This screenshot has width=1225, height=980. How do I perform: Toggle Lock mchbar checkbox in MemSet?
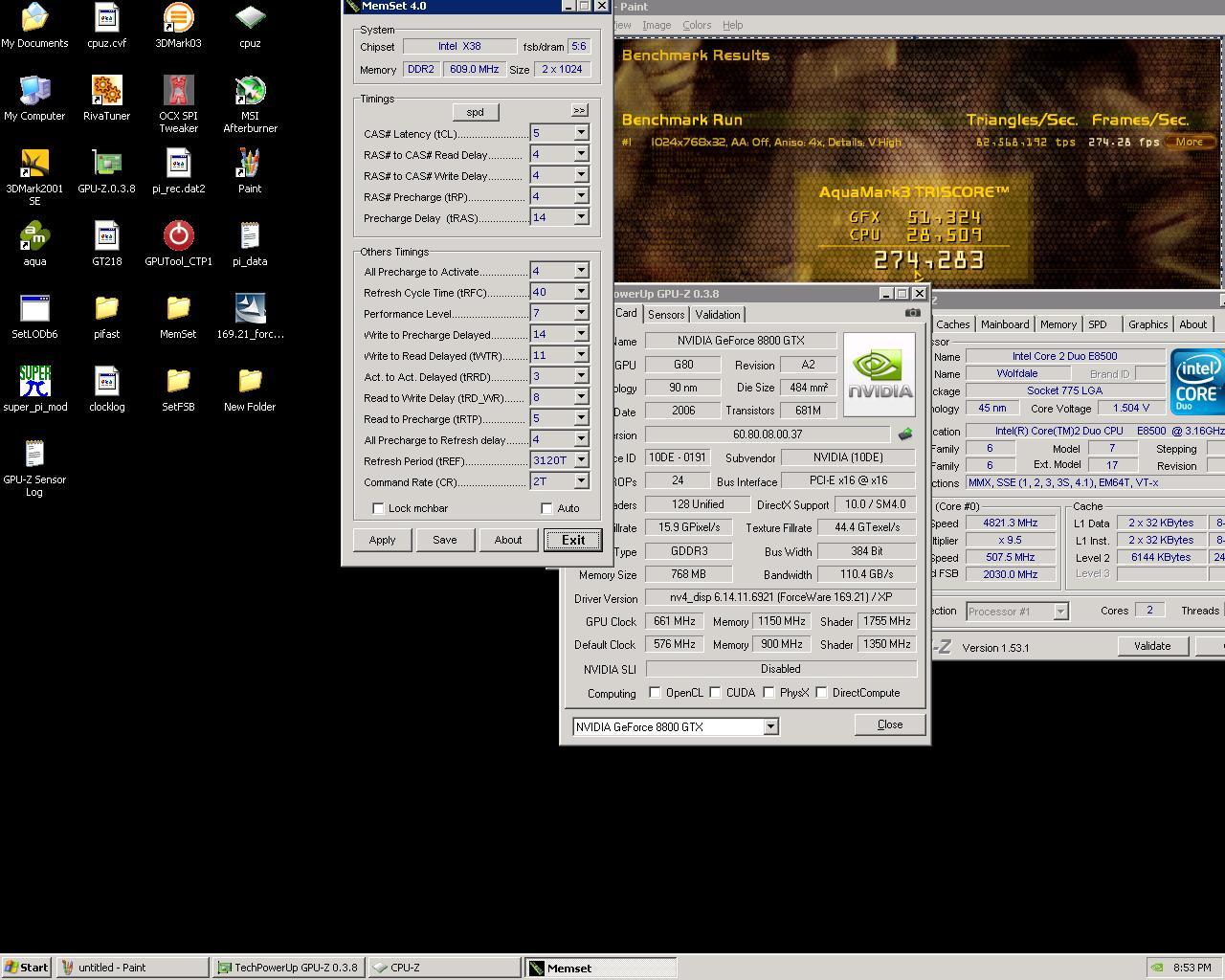[378, 508]
